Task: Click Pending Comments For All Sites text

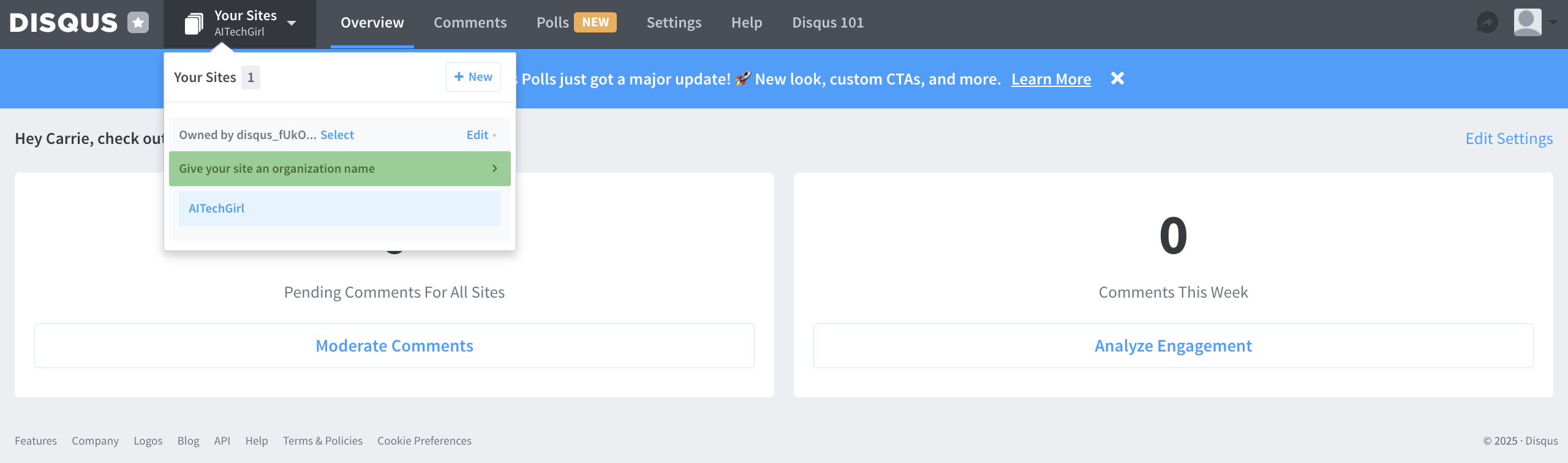Action: tap(394, 292)
